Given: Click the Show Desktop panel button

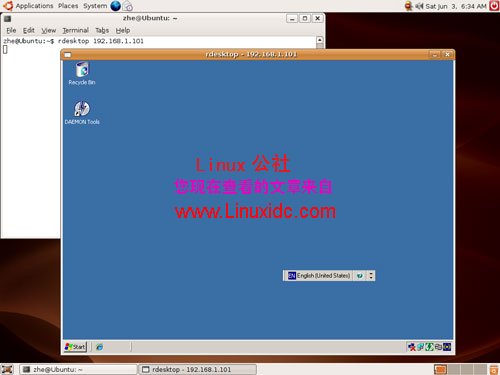Looking at the screenshot, I should (x=7, y=369).
